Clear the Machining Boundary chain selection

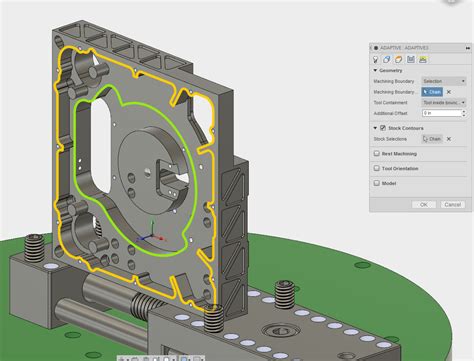(x=449, y=92)
